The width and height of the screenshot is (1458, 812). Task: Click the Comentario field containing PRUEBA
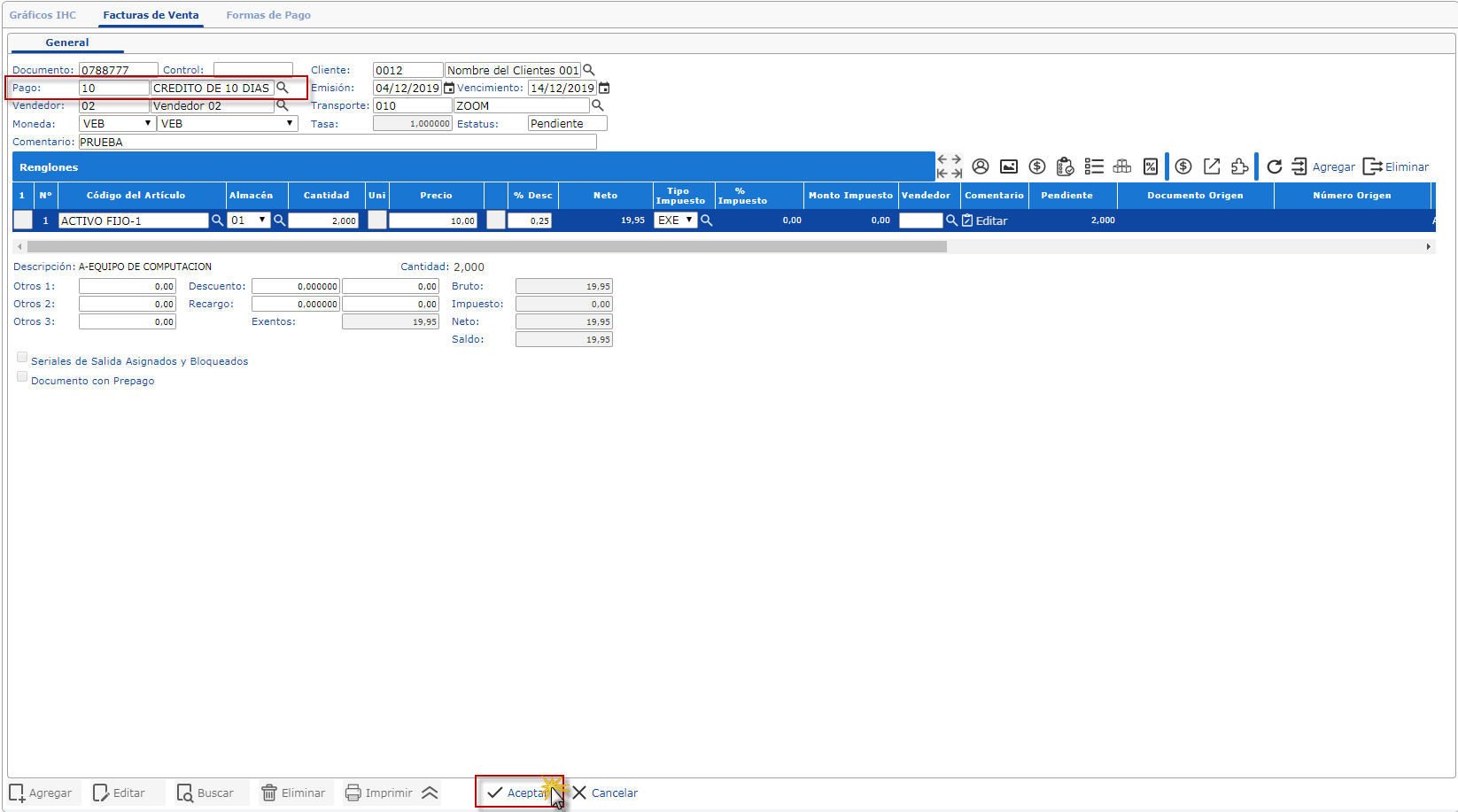click(x=337, y=142)
